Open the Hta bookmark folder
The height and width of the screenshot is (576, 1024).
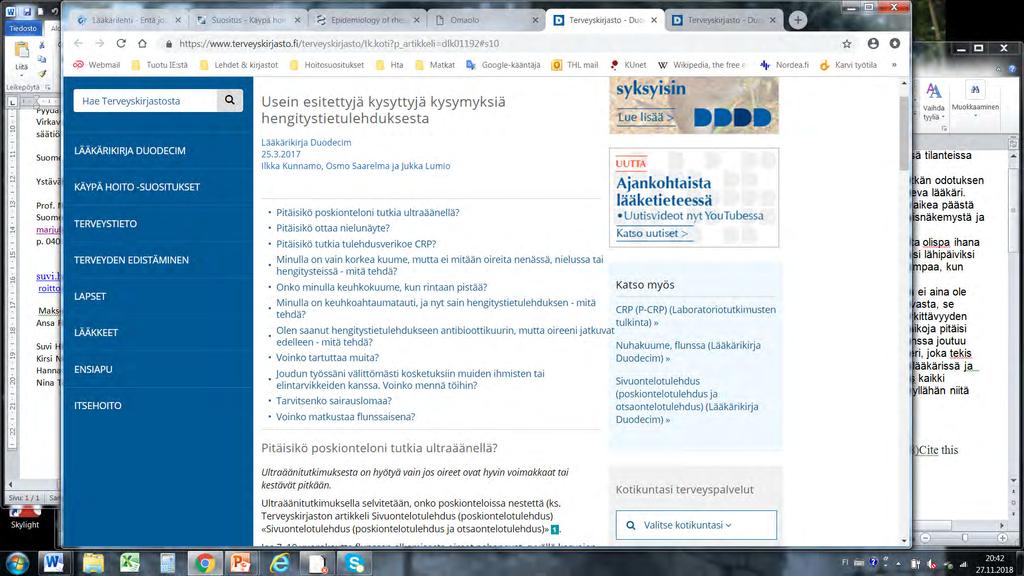[390, 65]
